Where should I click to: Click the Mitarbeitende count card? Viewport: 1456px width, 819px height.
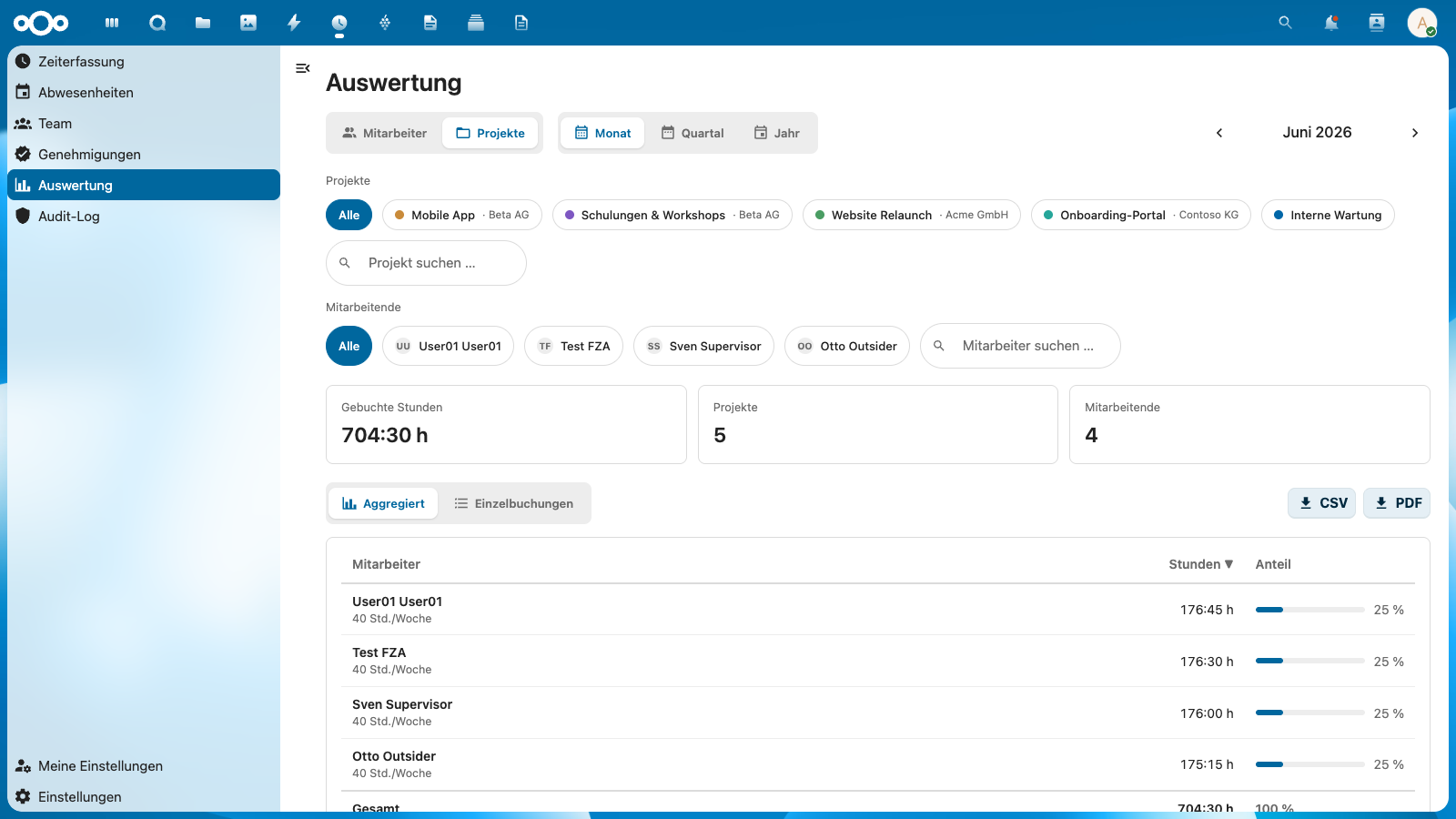click(x=1249, y=425)
